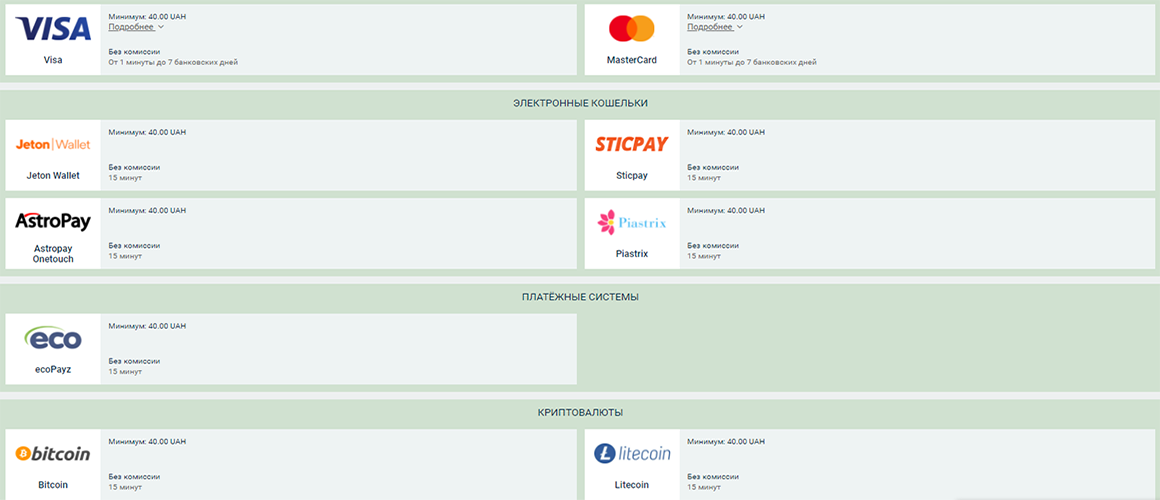This screenshot has height=500, width=1160.
Task: Pick the Litecoin logo
Action: (x=632, y=454)
